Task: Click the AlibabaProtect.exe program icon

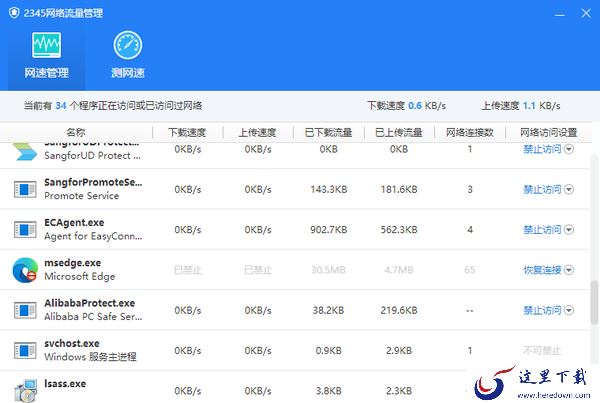Action: point(25,310)
